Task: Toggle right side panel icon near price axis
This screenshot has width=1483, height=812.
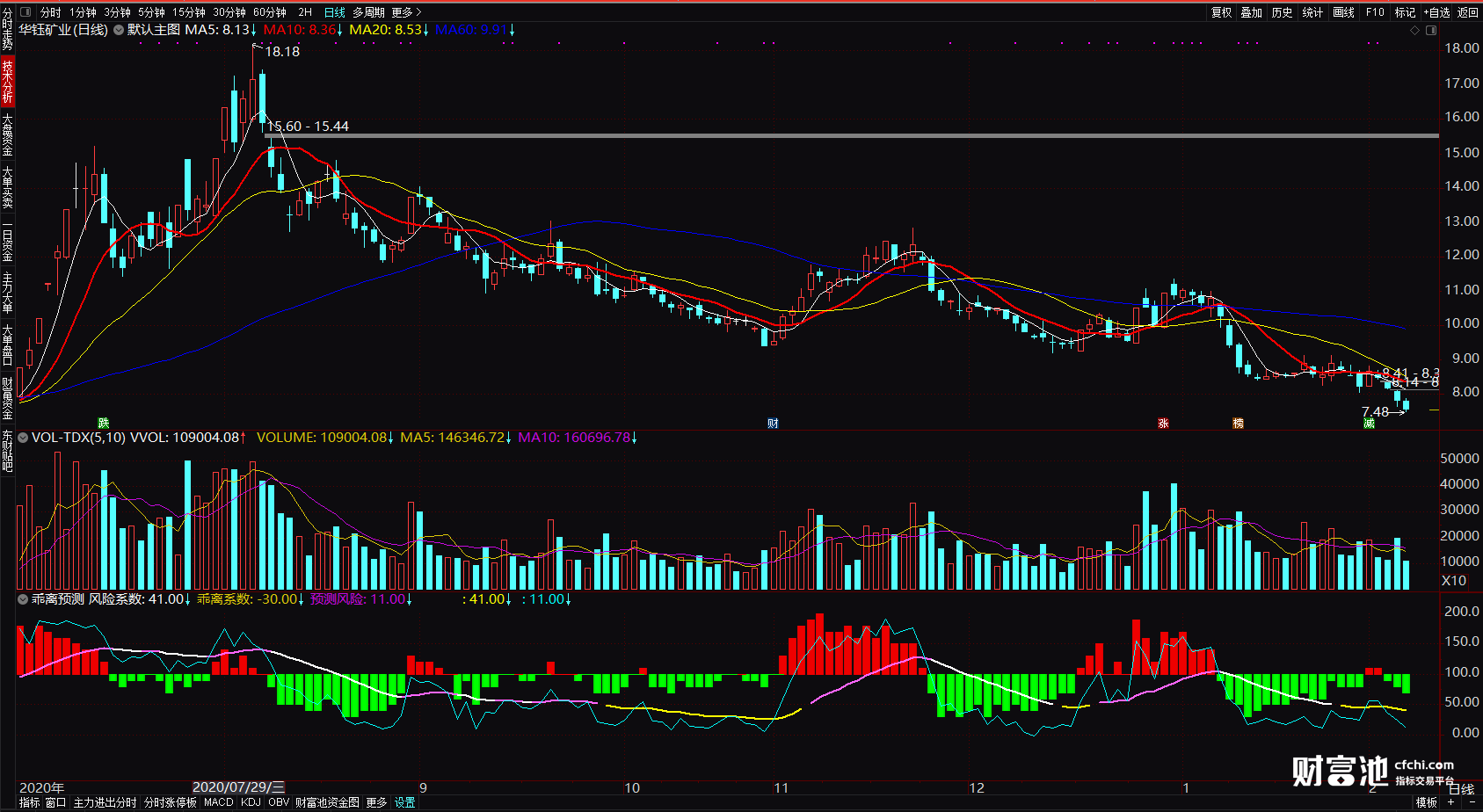Action: 1431,30
